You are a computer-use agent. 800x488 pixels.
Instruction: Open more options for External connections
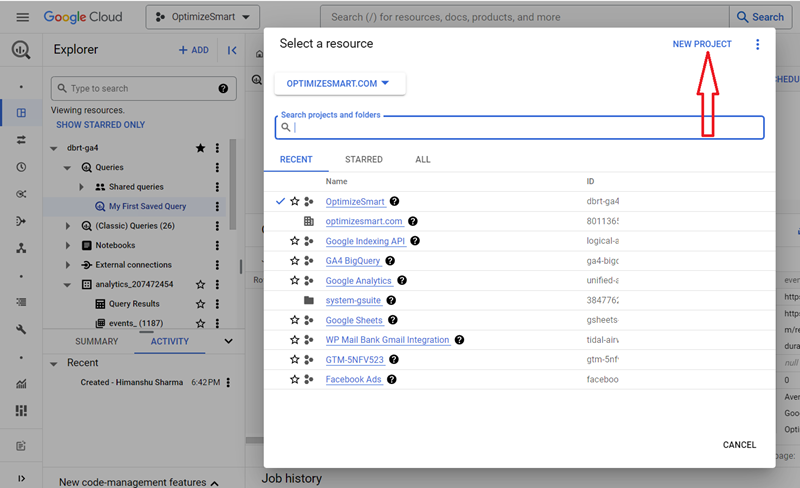[x=217, y=265]
